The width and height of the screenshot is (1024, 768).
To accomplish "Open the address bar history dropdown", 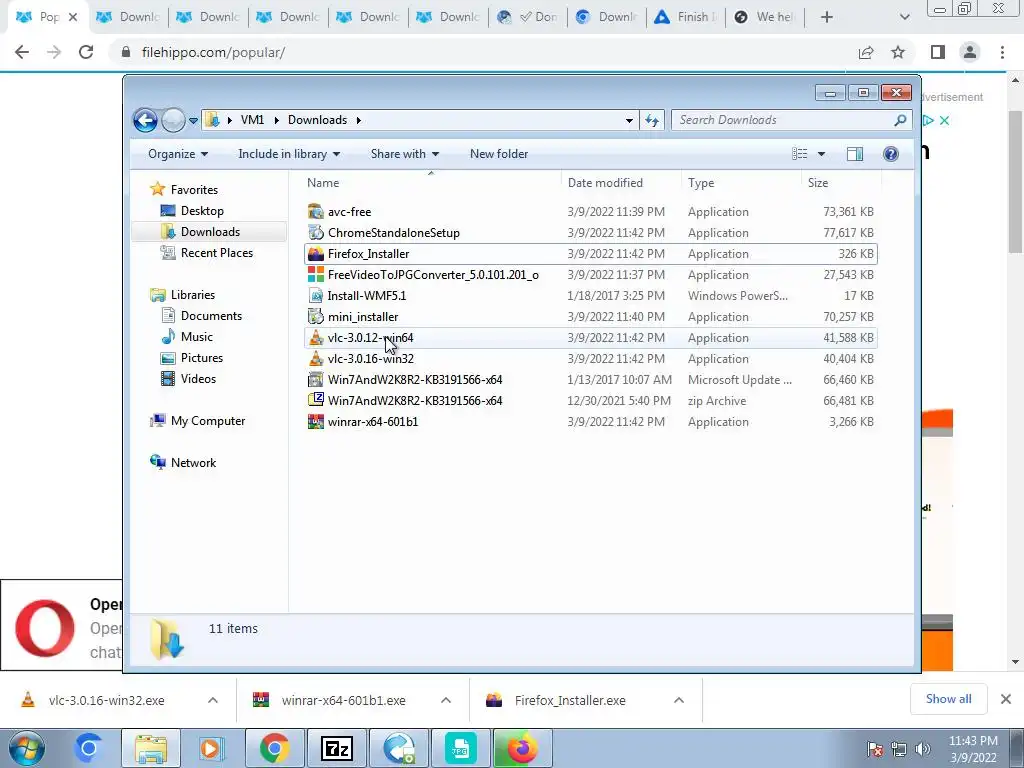I will coord(629,120).
